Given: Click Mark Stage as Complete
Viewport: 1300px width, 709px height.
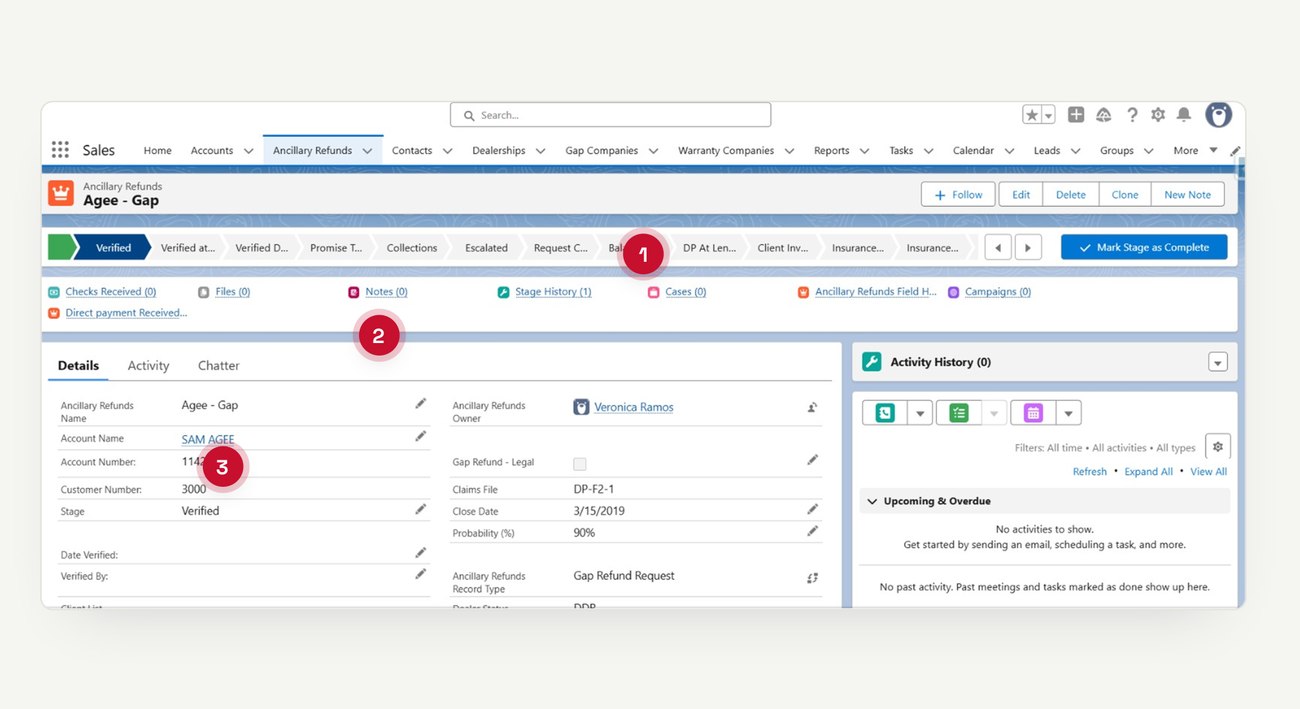Looking at the screenshot, I should 1144,247.
